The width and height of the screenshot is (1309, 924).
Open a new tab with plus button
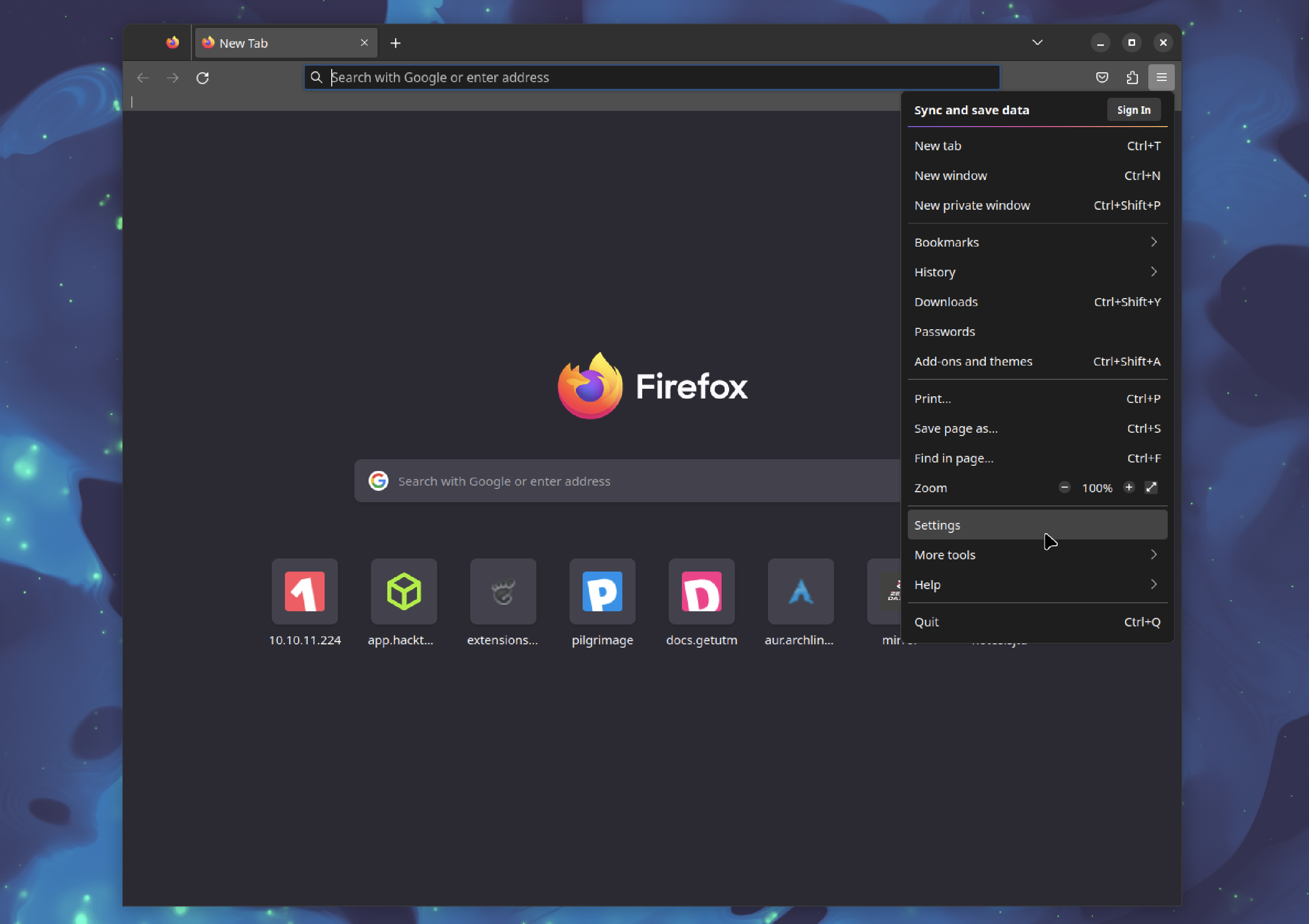click(x=395, y=43)
